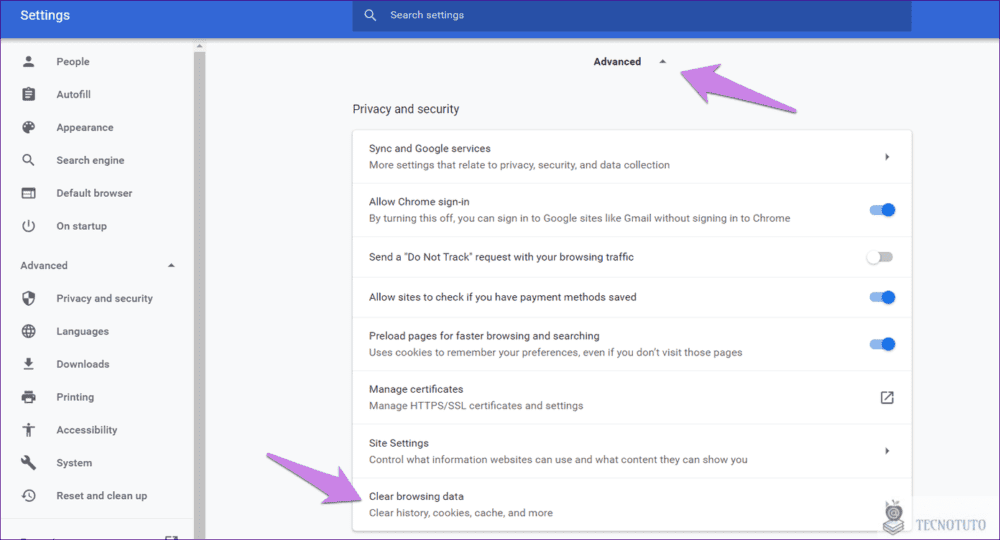This screenshot has width=1000, height=540.
Task: Click the Privacy and security shield icon
Action: pos(28,298)
